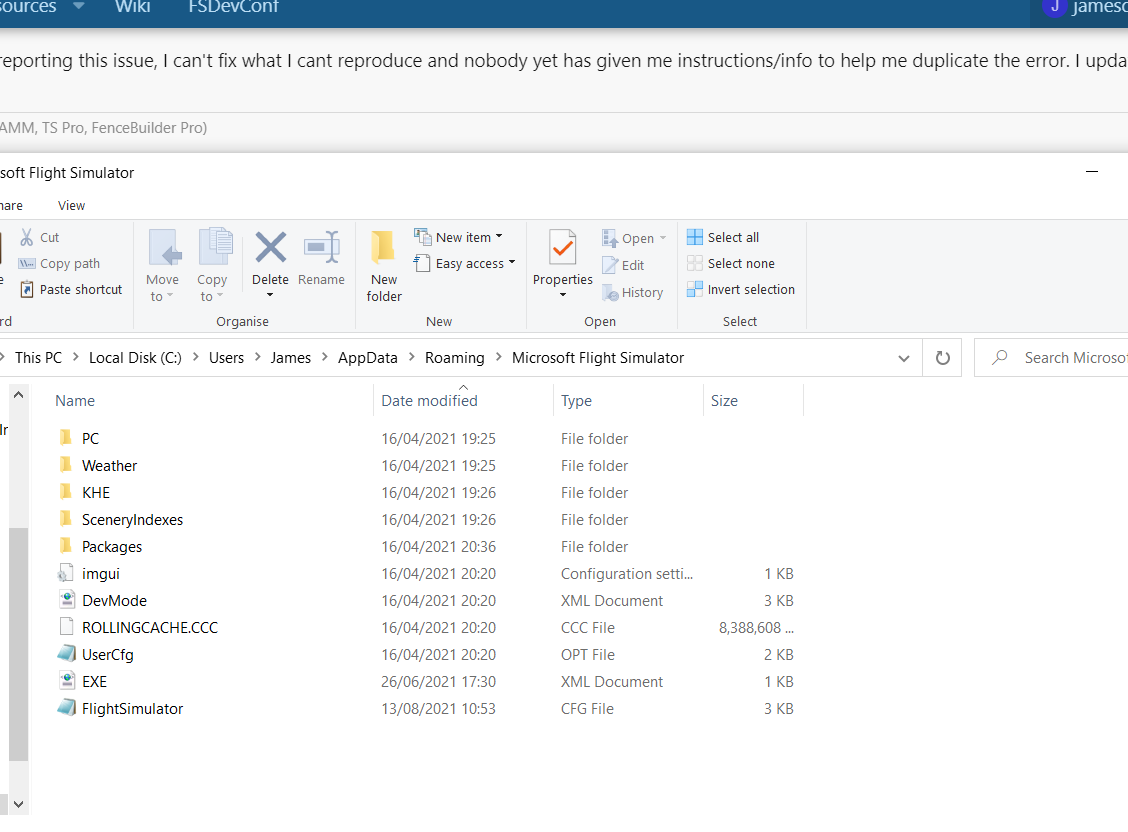Sort files by the Size column
This screenshot has height=832, width=1128.
click(x=724, y=401)
